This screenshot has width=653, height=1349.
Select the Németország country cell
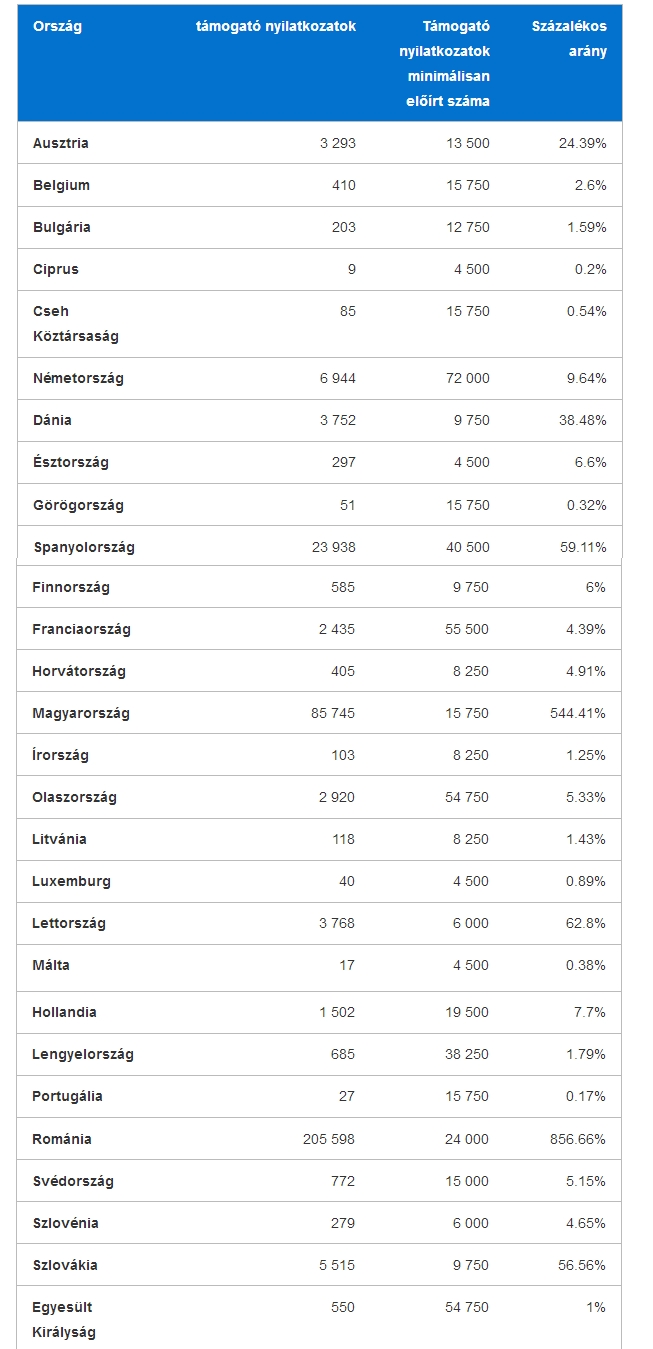pos(78,378)
